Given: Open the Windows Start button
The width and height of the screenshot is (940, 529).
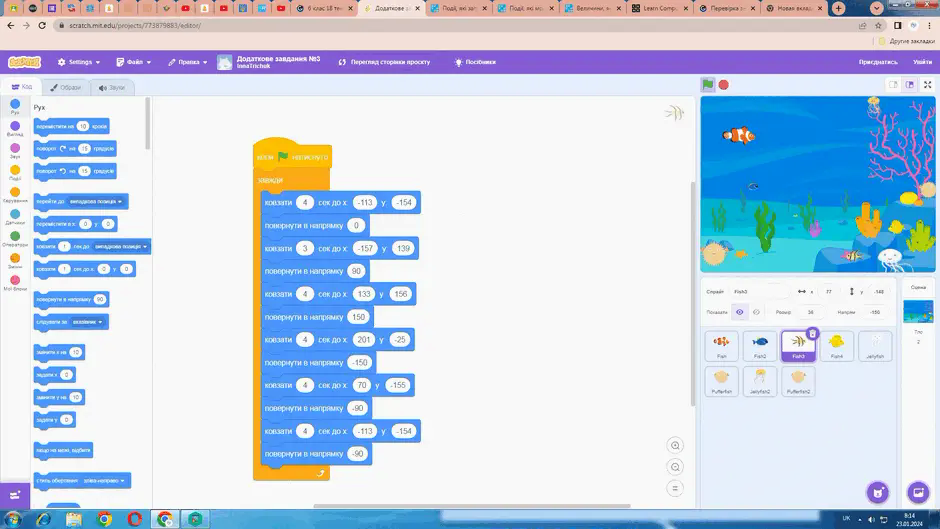Looking at the screenshot, I should click(x=13, y=519).
